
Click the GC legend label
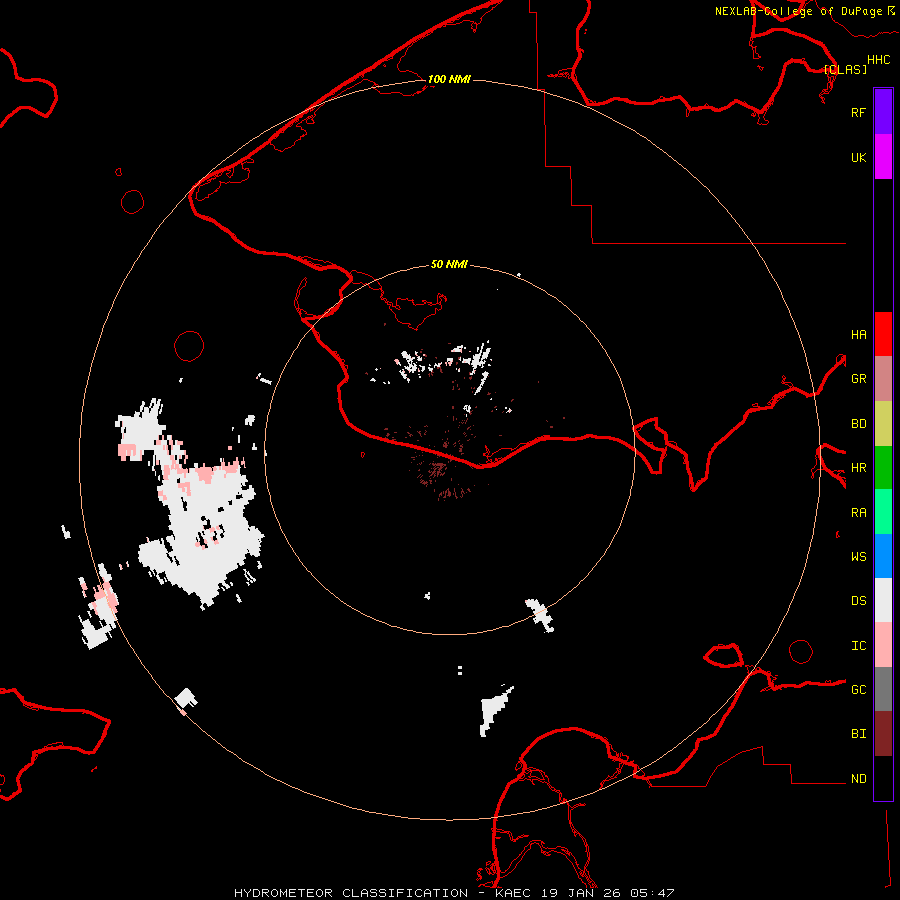858,690
